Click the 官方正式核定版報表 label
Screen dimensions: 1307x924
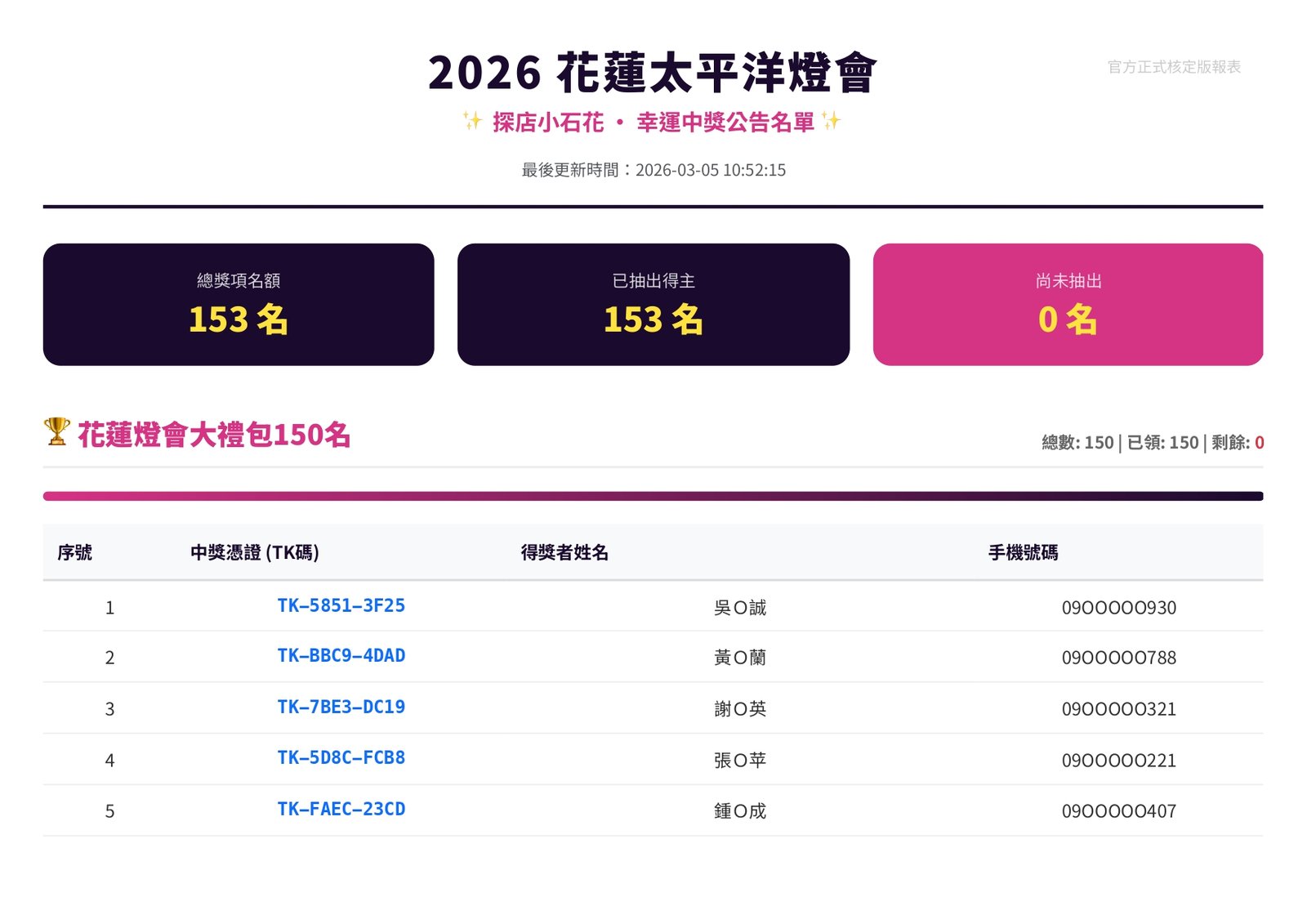[1174, 67]
